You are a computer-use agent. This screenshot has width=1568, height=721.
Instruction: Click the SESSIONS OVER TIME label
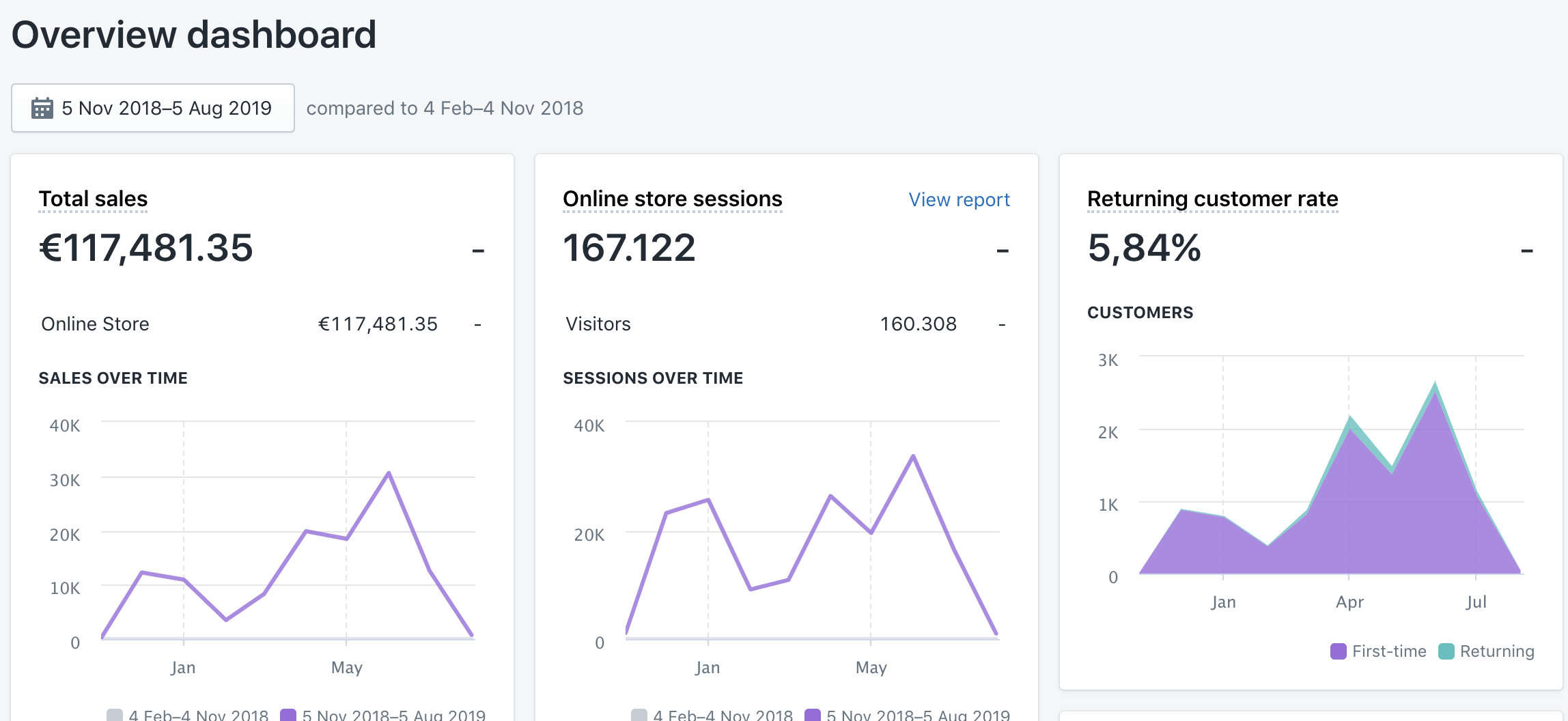653,378
